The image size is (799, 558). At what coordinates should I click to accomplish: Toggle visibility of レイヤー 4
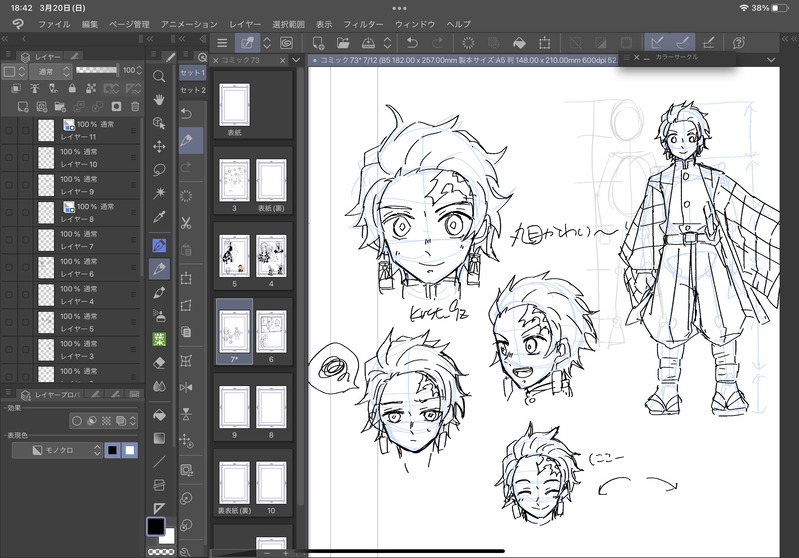[x=9, y=295]
